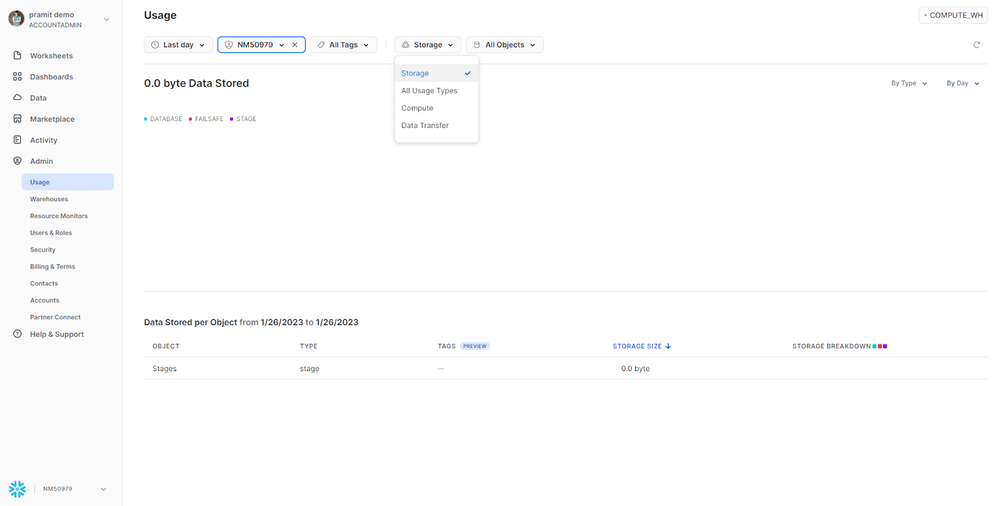Open the Last day time range dropdown
This screenshot has height=506, width=1000.
(x=178, y=45)
